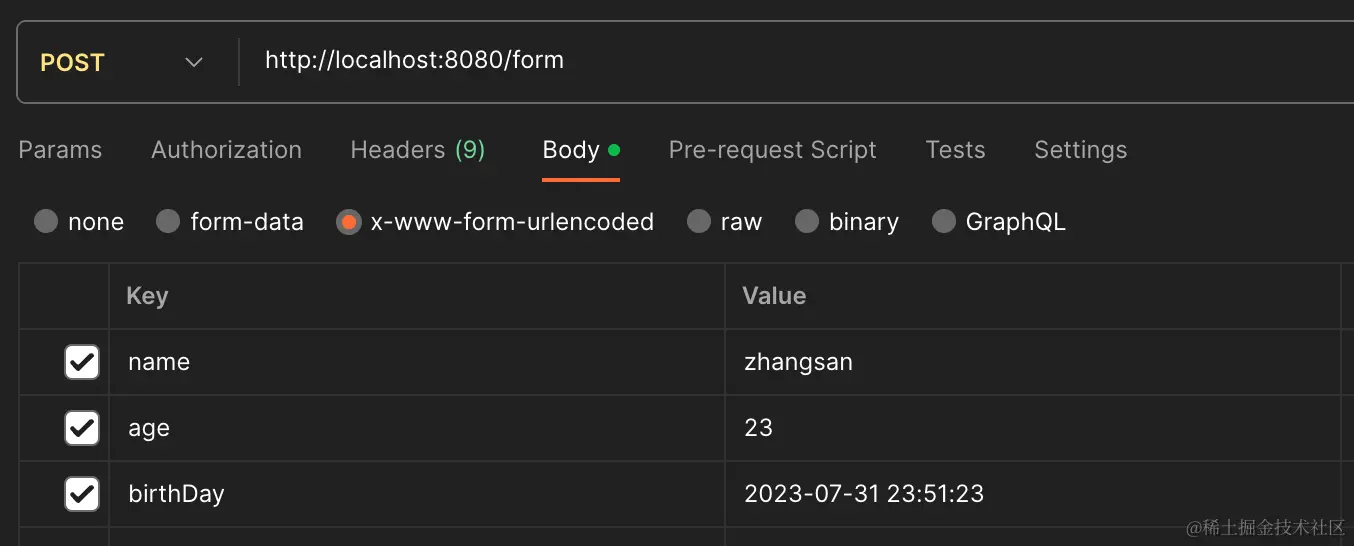Image resolution: width=1354 pixels, height=546 pixels.
Task: Choose the form-data radio option
Action: click(x=168, y=221)
